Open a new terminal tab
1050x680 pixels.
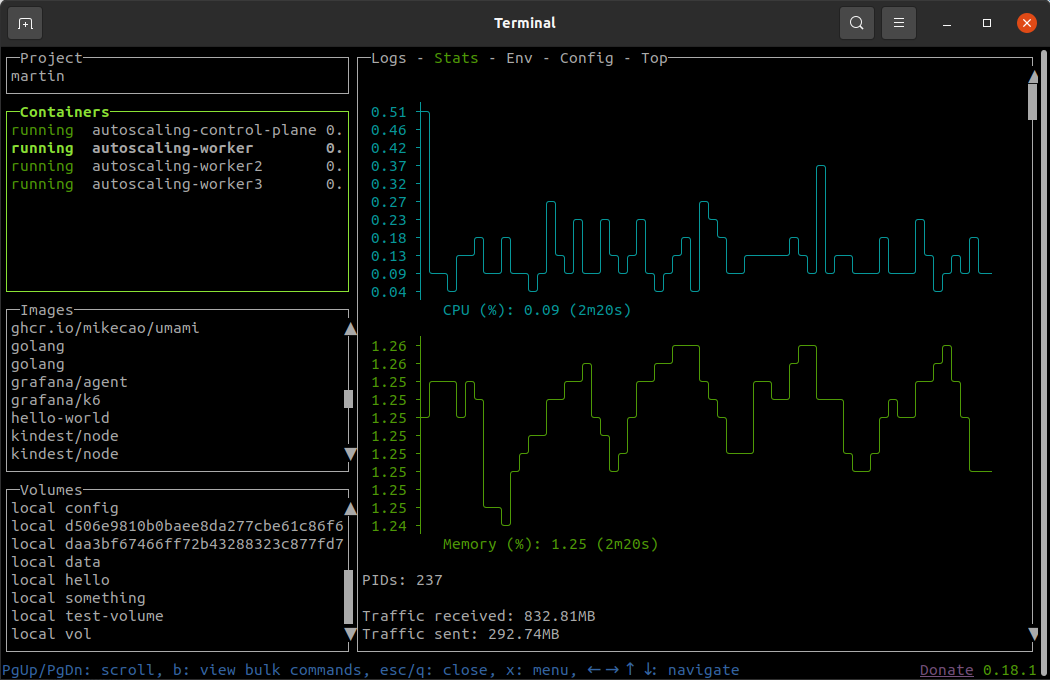pyautogui.click(x=25, y=23)
